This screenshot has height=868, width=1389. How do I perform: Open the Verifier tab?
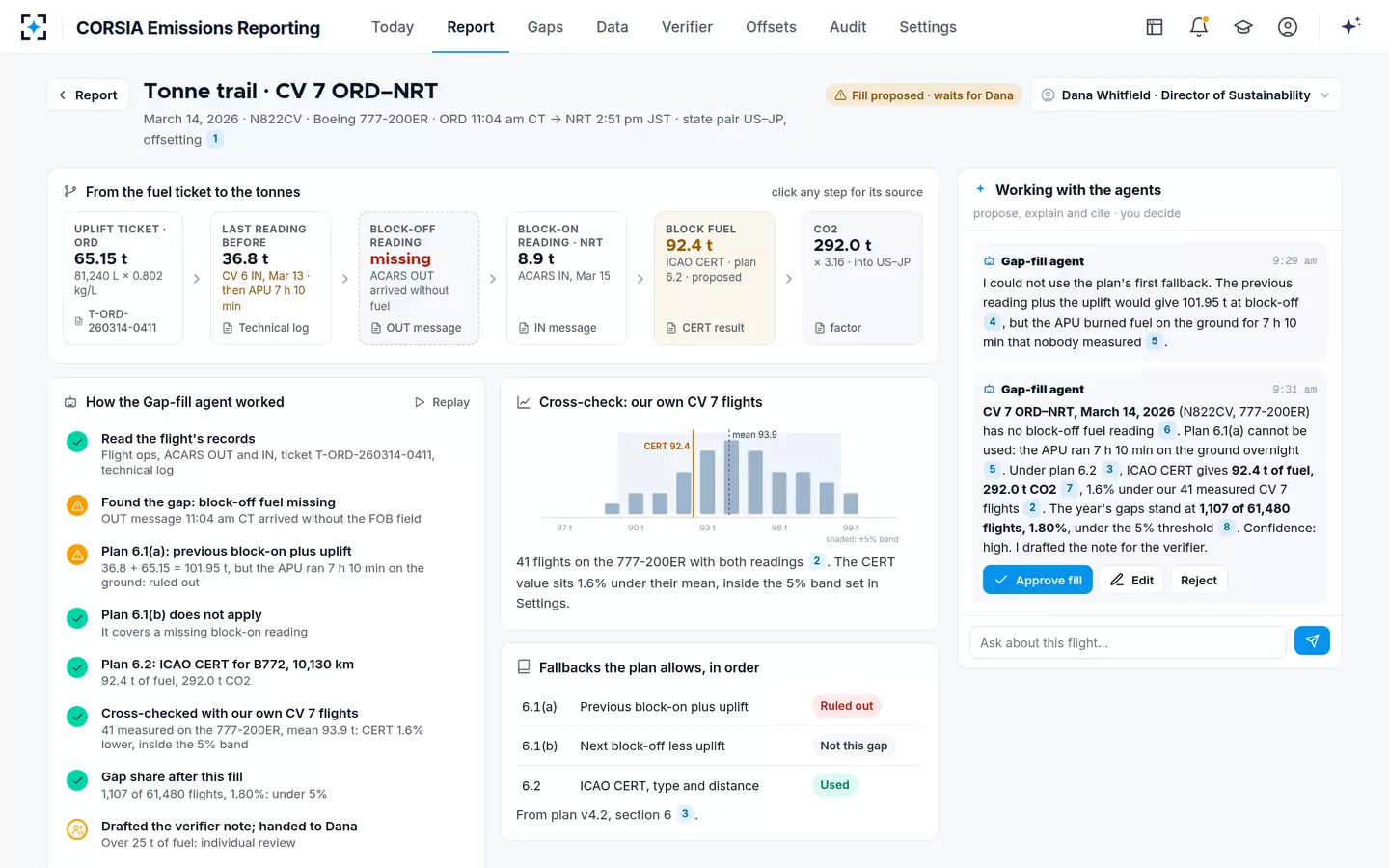click(687, 27)
